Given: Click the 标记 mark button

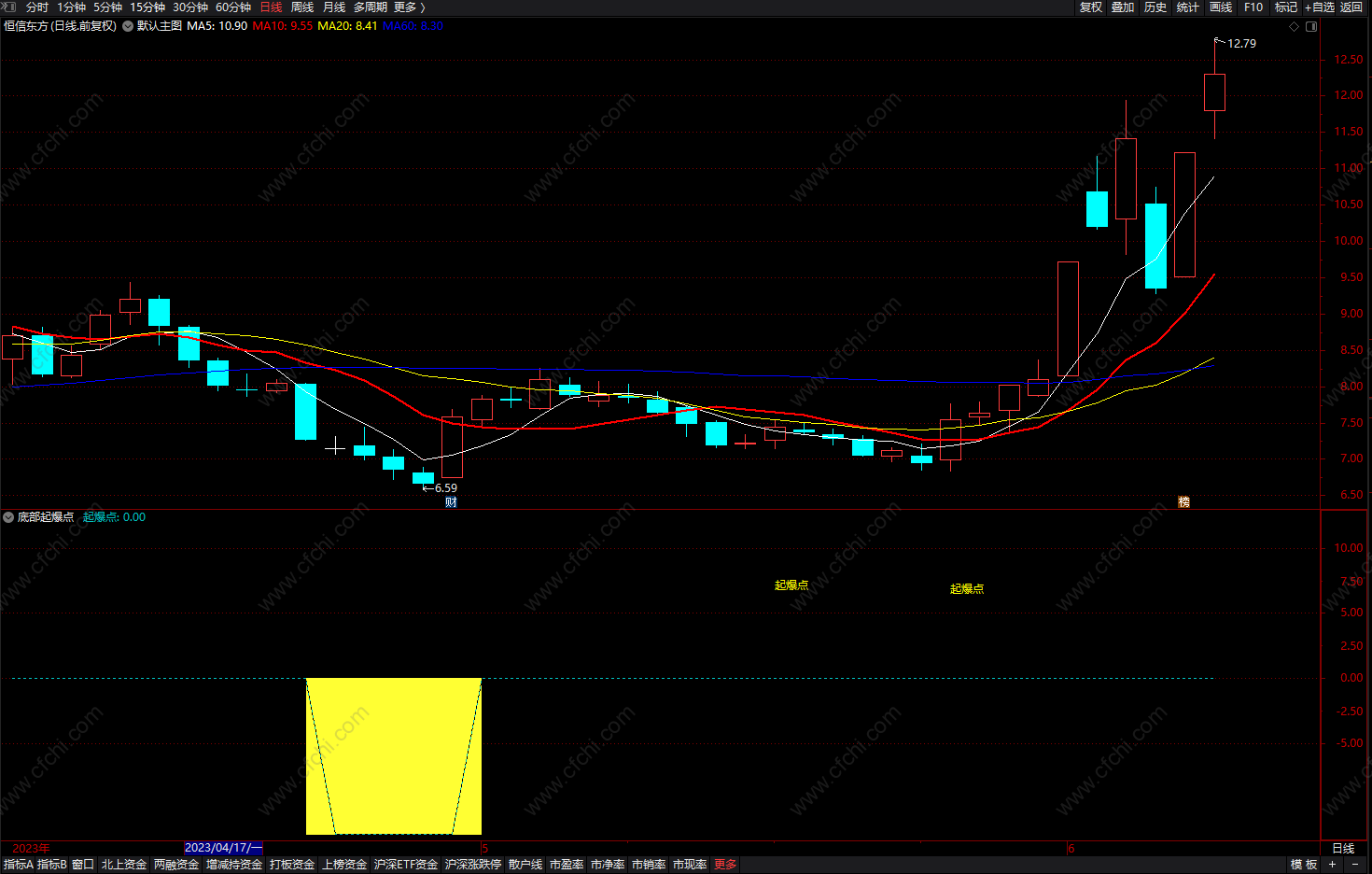Looking at the screenshot, I should tap(1286, 7).
